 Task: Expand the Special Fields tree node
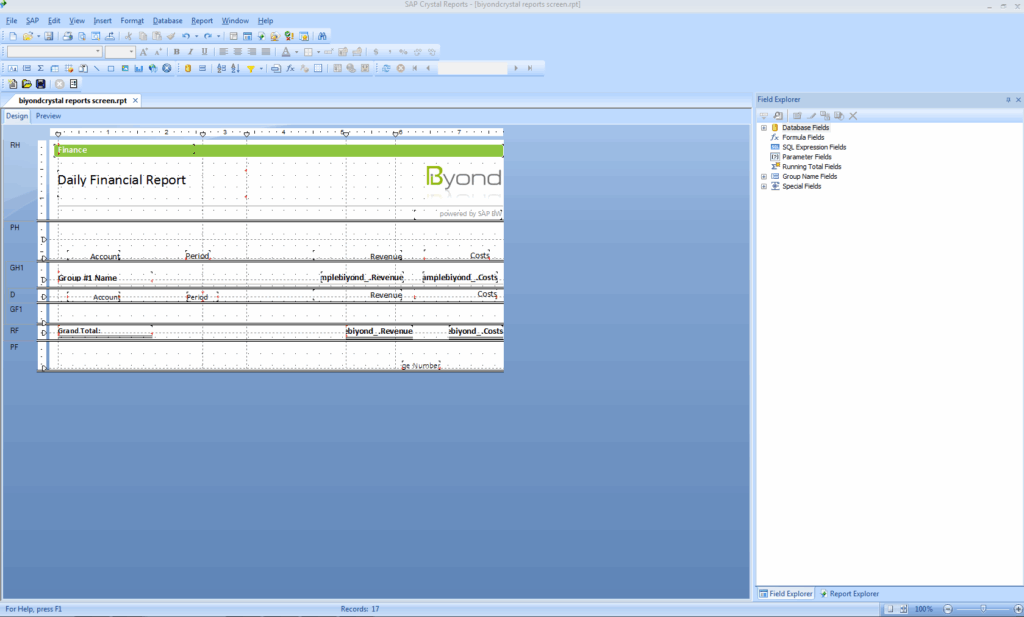(x=764, y=186)
